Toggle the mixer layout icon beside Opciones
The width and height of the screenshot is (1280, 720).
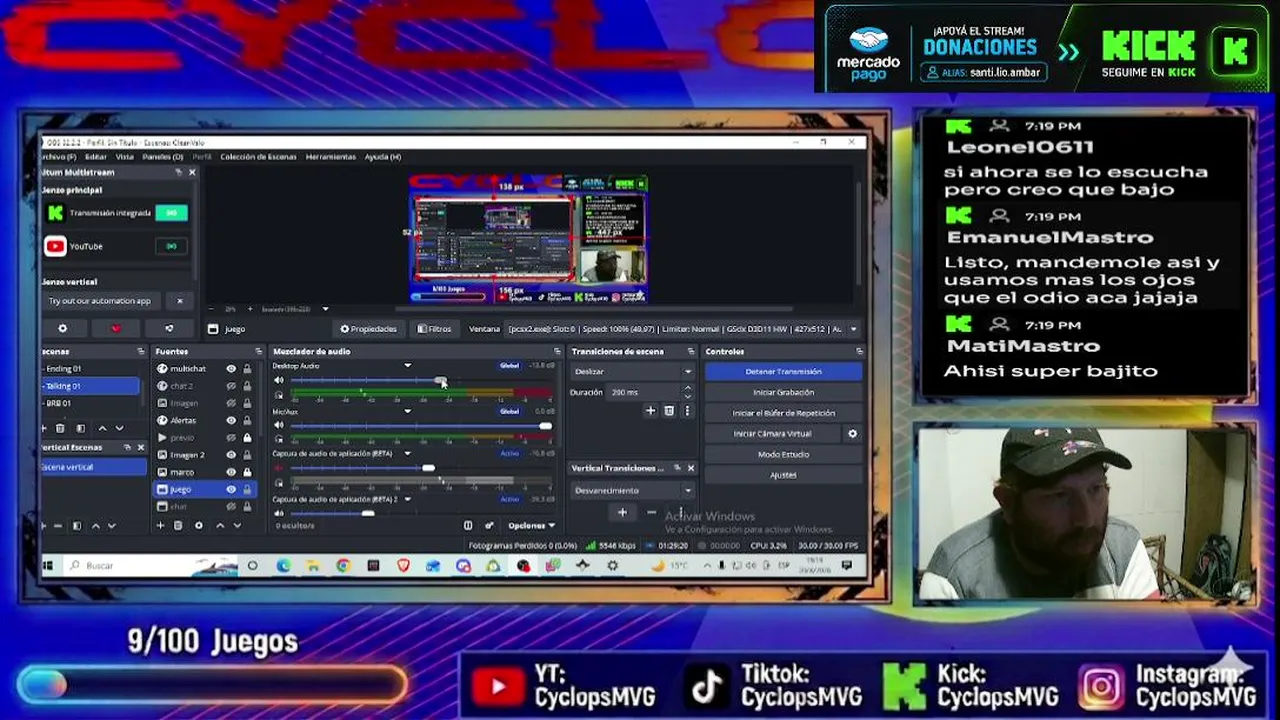pos(468,525)
